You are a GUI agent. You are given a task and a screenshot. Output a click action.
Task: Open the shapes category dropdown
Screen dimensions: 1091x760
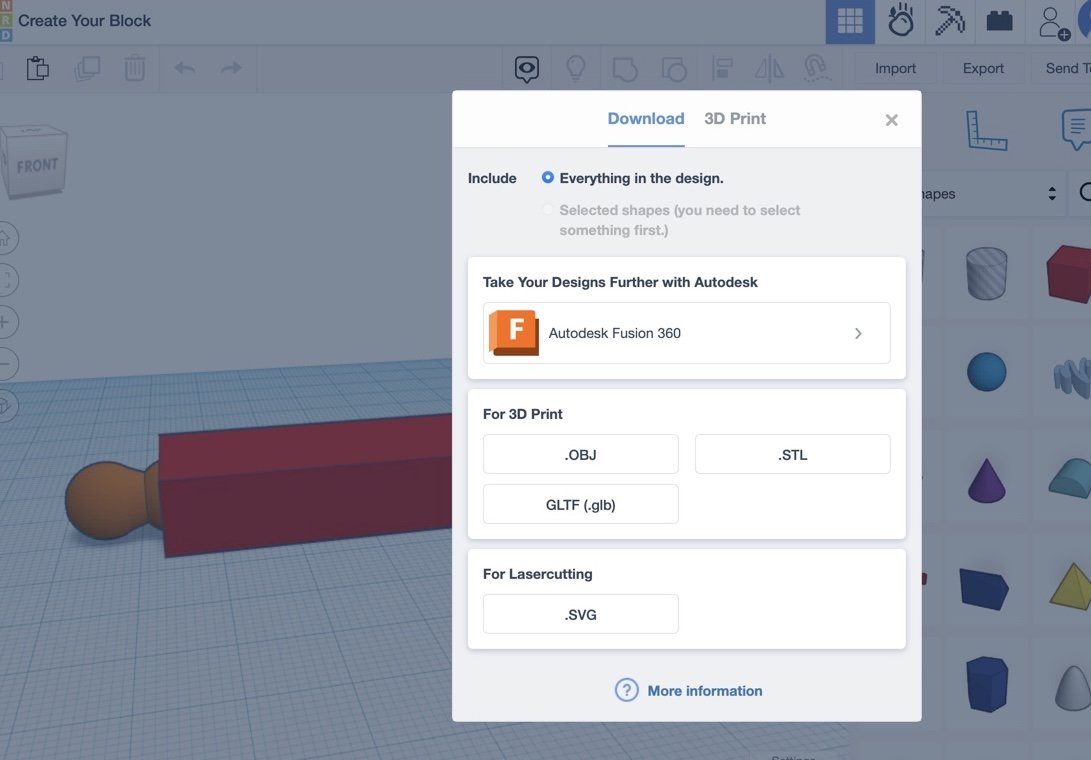click(992, 193)
